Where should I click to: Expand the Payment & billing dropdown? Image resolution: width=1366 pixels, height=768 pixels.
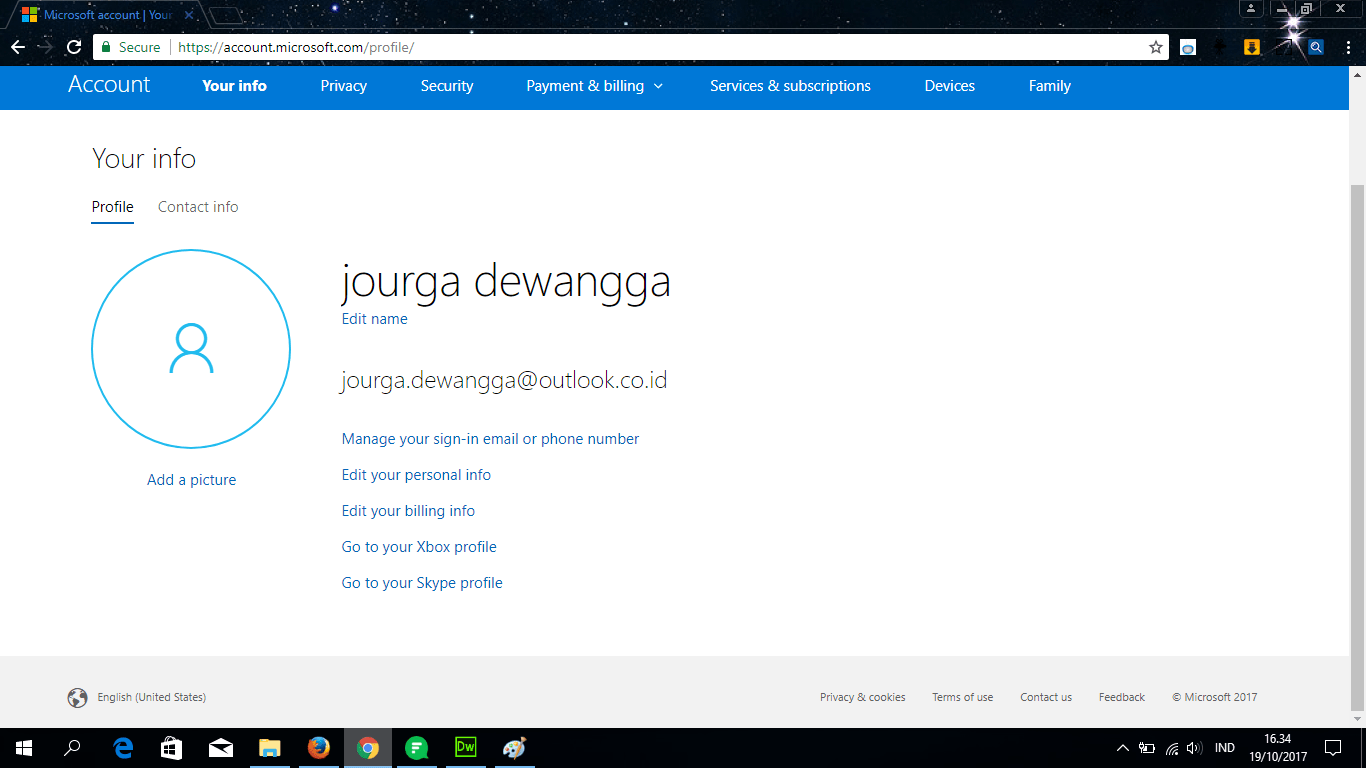(594, 86)
